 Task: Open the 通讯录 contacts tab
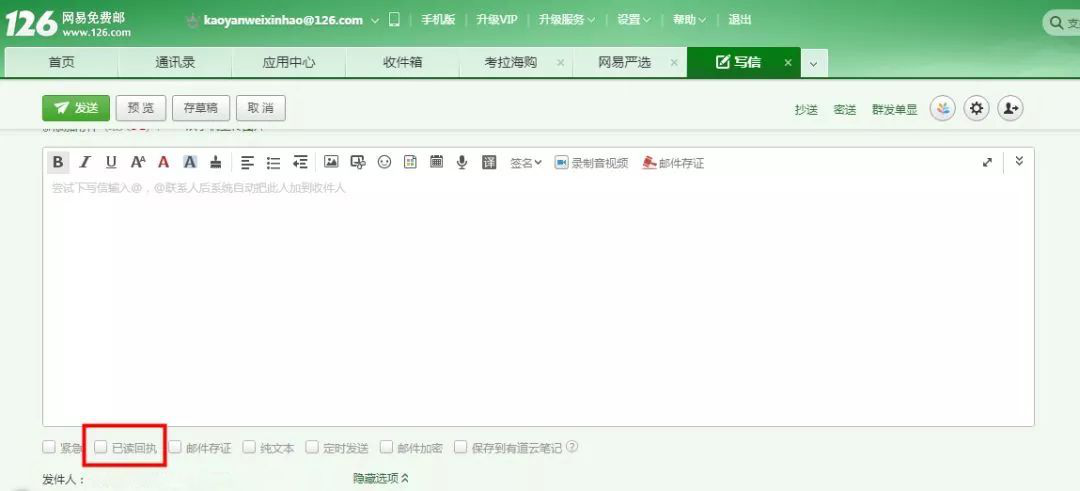click(175, 62)
